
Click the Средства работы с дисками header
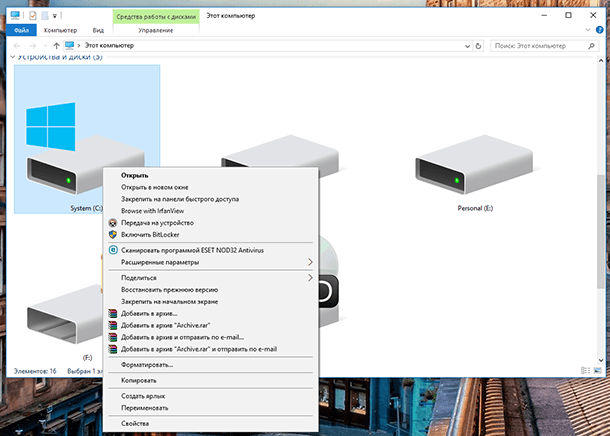tap(156, 17)
